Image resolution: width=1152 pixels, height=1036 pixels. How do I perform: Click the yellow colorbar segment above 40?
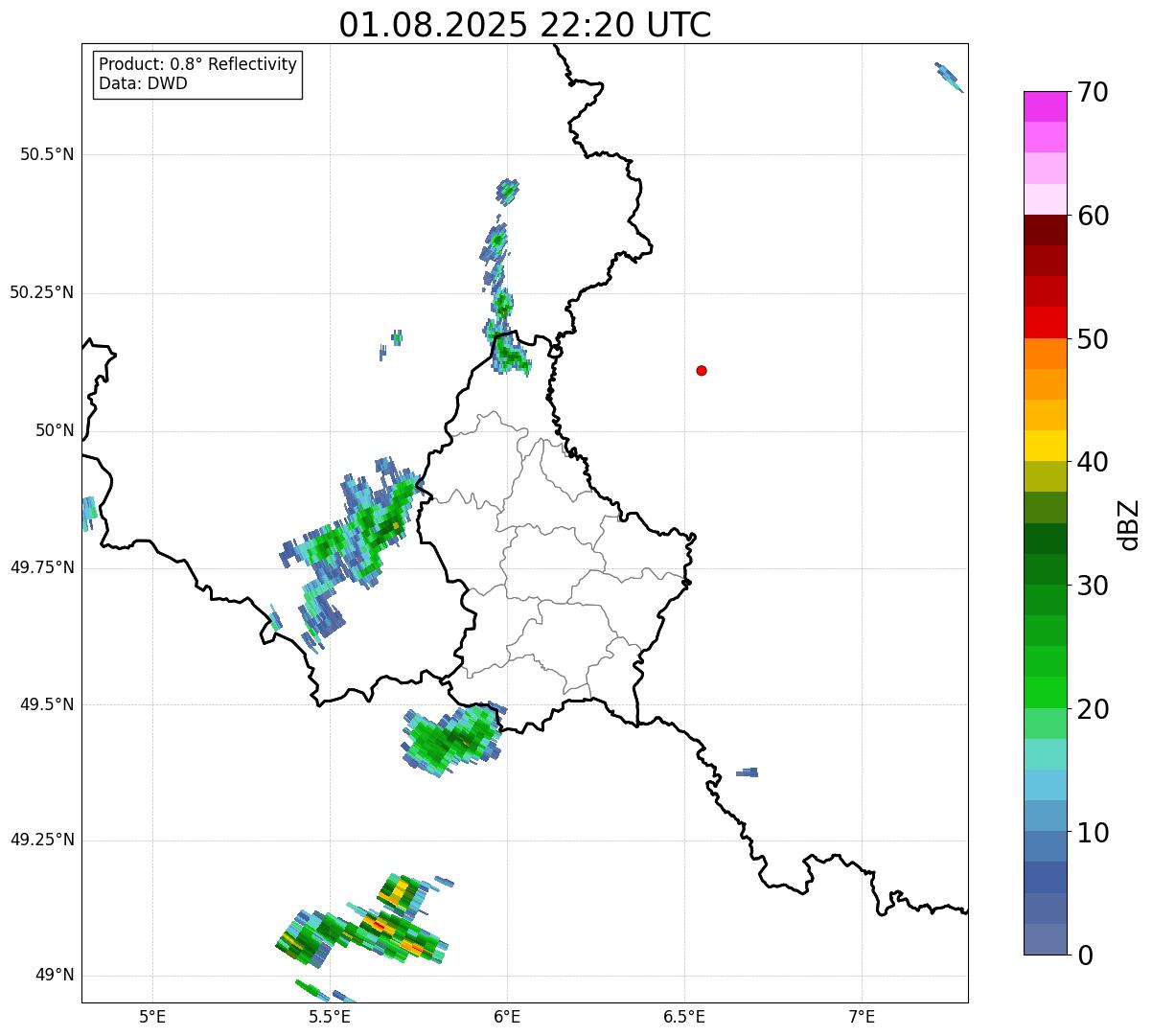pos(1045,446)
